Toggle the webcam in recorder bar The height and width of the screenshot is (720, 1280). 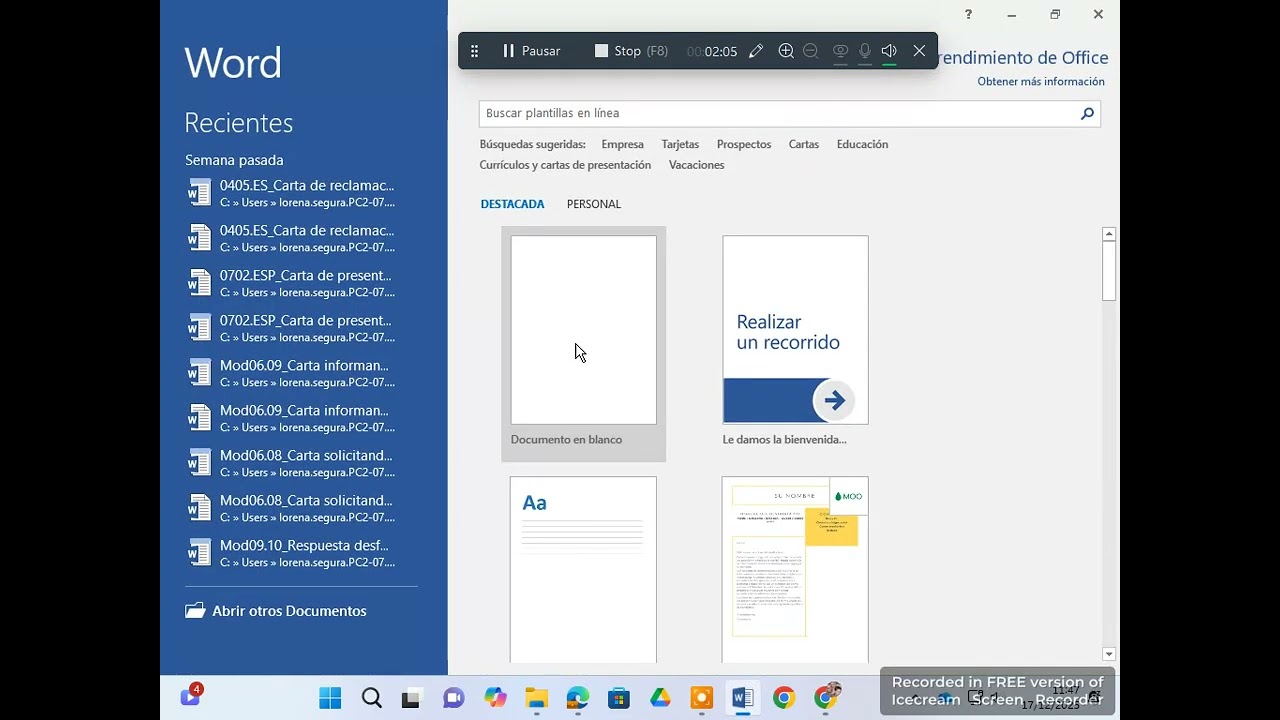[840, 51]
